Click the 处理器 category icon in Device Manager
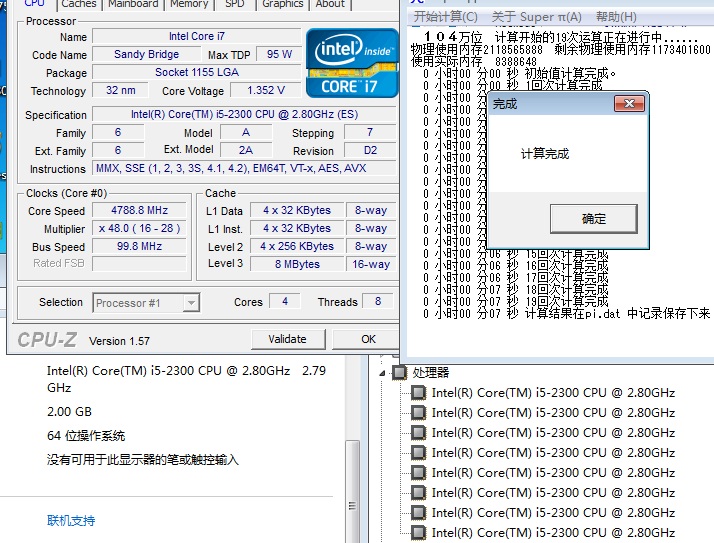Image resolution: width=714 pixels, height=543 pixels. click(x=399, y=373)
